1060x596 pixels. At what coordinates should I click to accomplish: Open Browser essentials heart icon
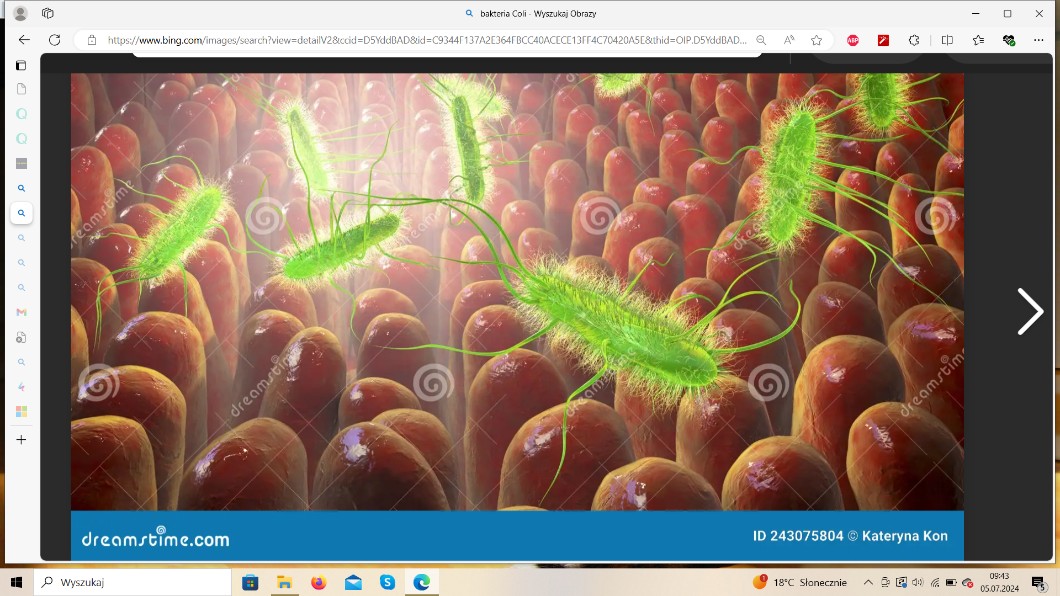click(x=1008, y=40)
